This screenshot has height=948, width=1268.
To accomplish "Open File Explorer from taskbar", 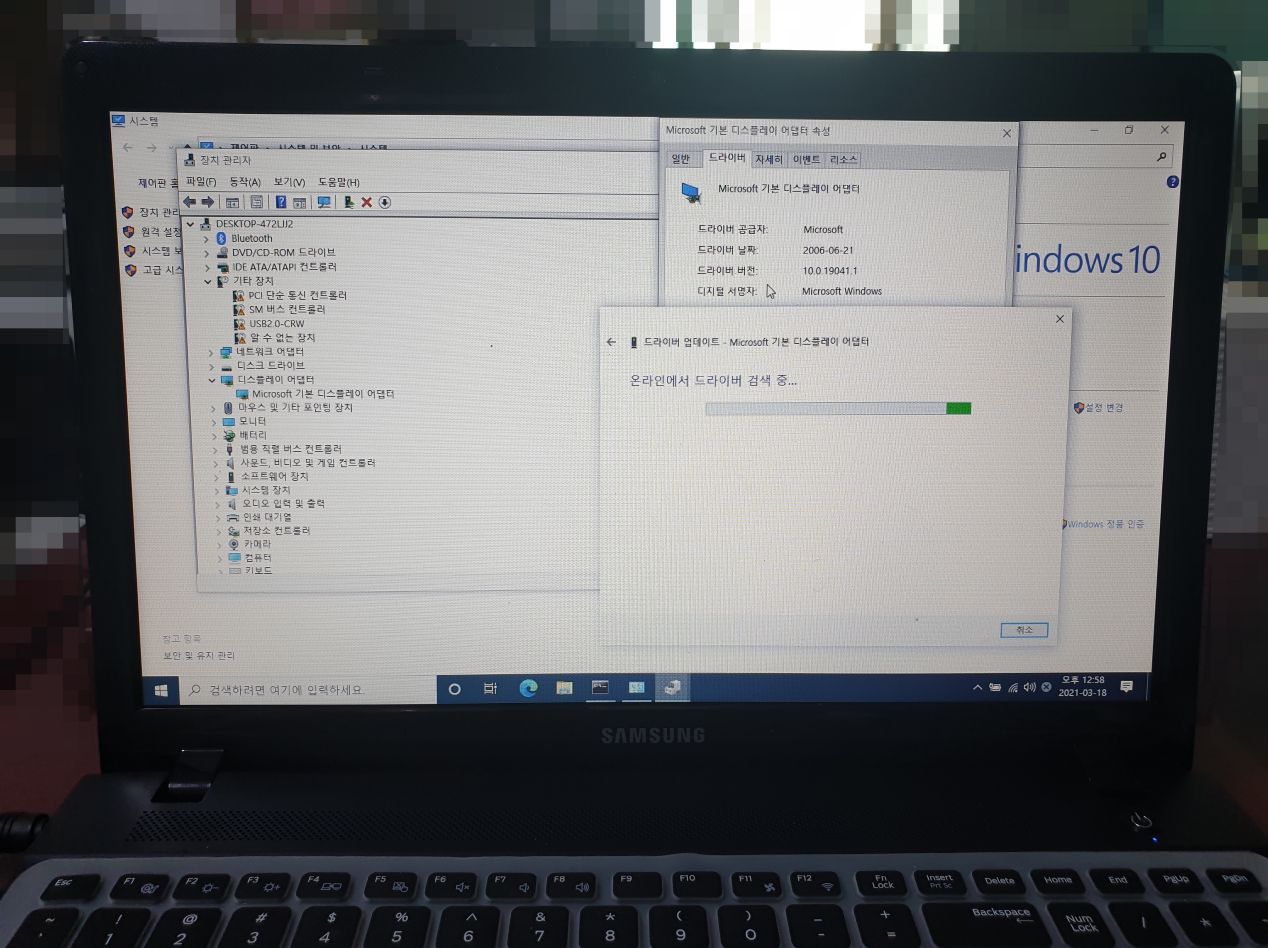I will 564,688.
